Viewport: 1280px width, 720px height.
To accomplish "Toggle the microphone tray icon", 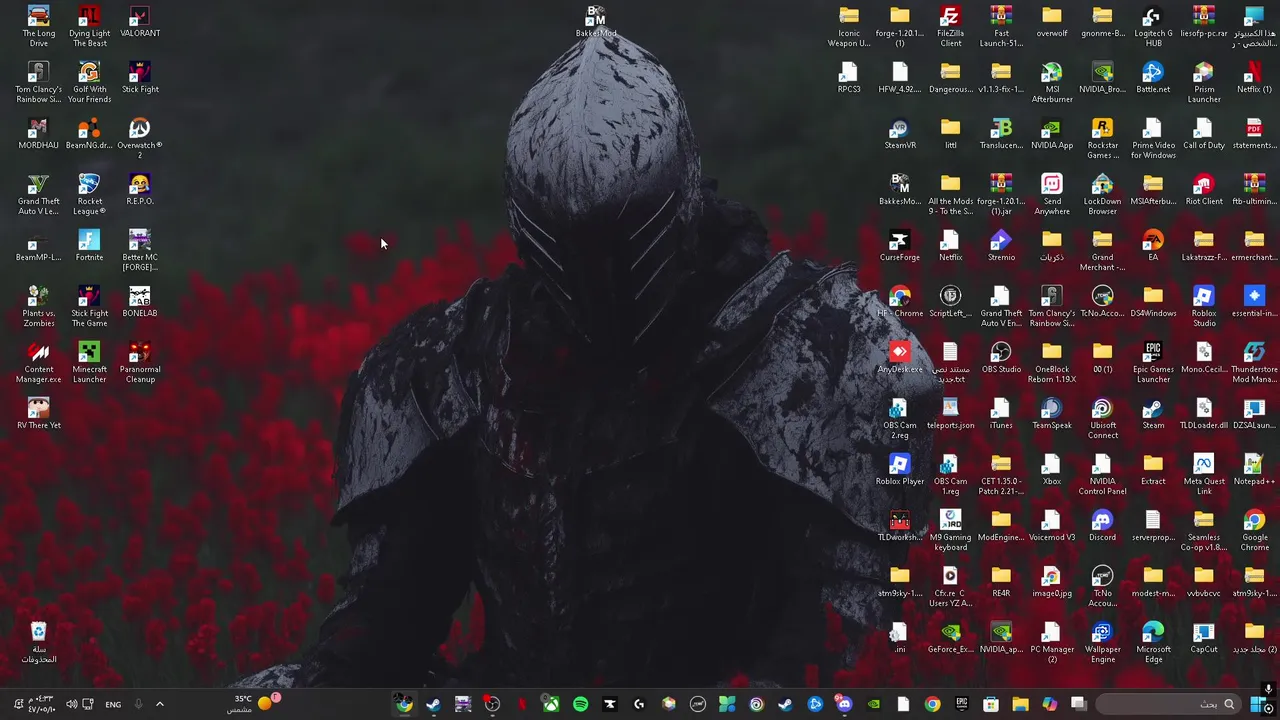I will [x=138, y=704].
